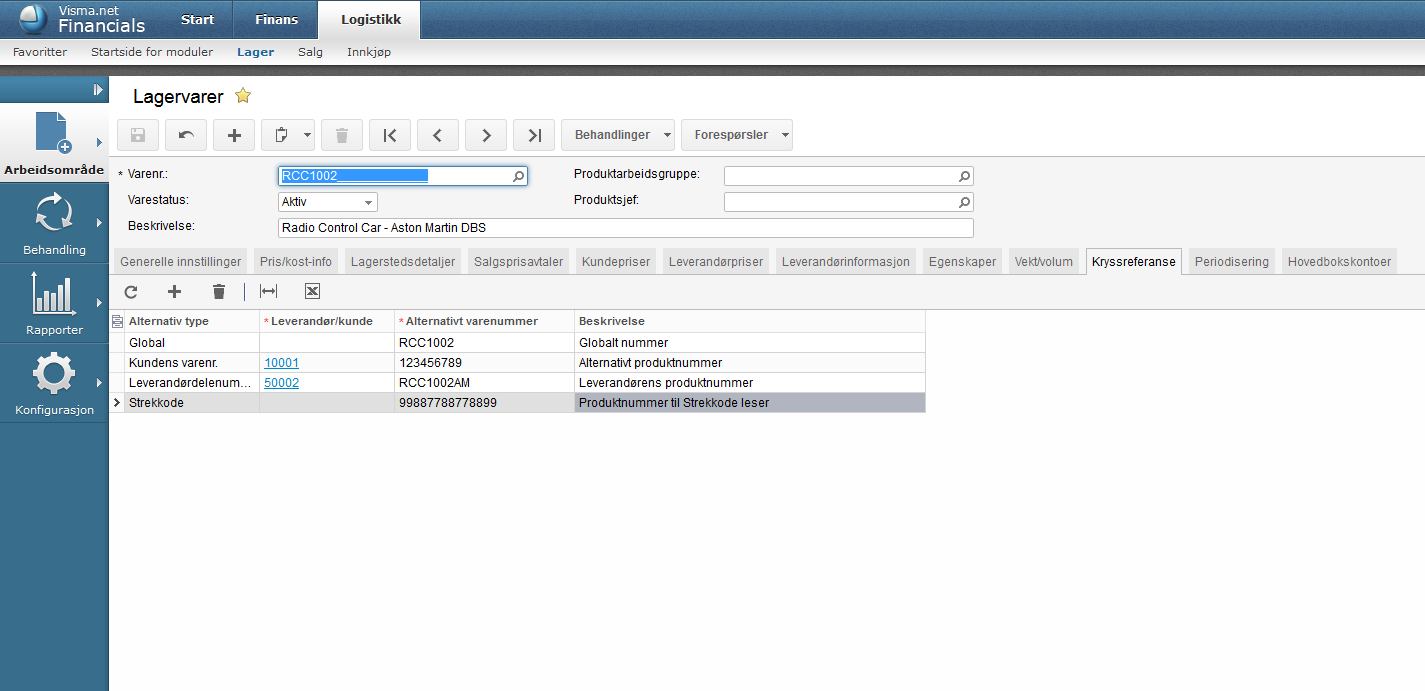Switch to Hovedbokskontoer tab

pos(1339,262)
